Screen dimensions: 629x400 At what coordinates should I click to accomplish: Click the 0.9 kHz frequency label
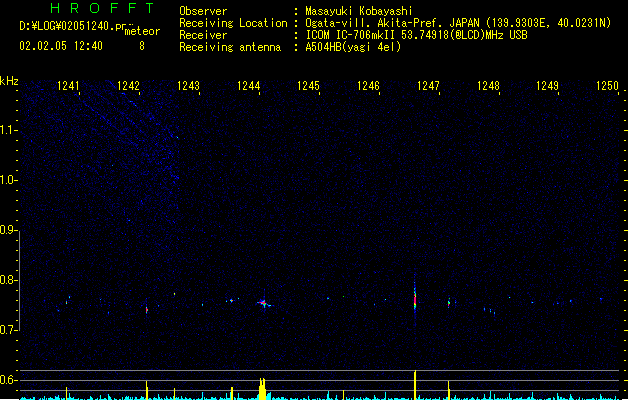[8, 230]
